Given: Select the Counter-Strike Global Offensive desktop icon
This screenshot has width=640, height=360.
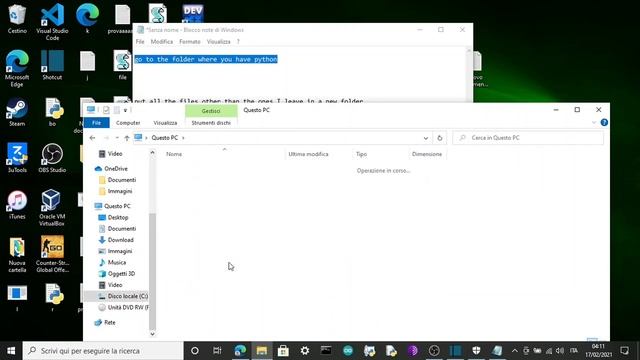Looking at the screenshot, I should tap(52, 254).
